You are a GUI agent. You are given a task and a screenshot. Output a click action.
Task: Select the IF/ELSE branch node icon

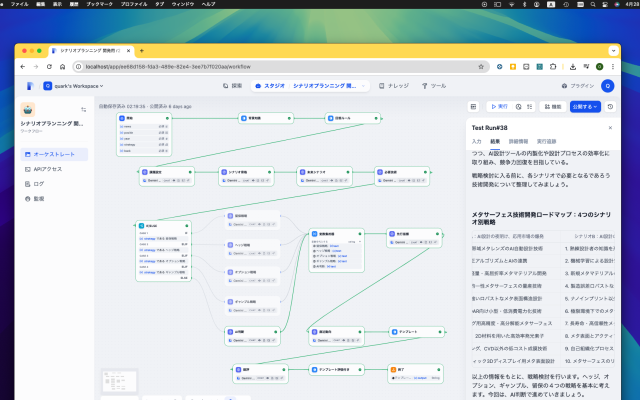pos(141,226)
